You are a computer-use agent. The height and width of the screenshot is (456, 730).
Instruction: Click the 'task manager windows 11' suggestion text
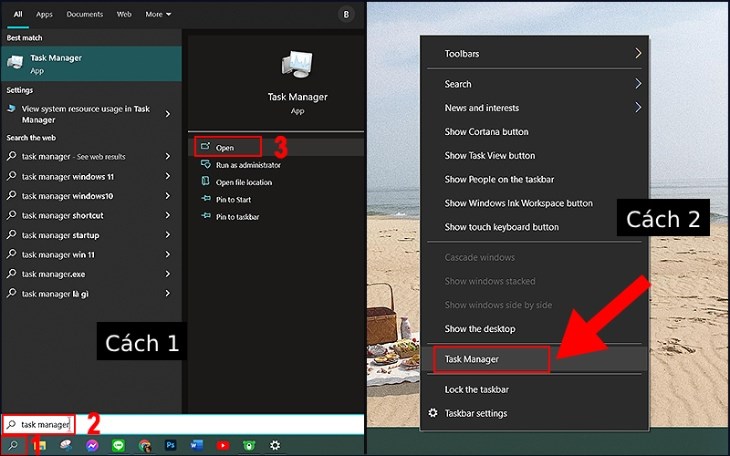pos(68,177)
